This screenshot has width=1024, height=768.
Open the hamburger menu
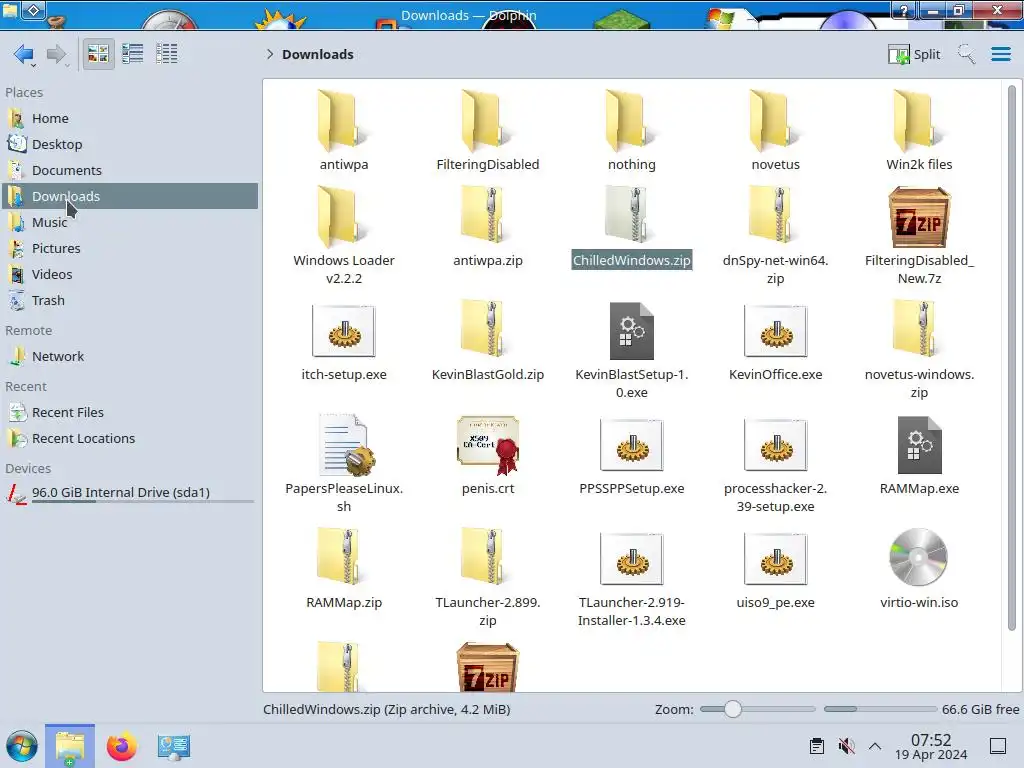pos(1000,54)
